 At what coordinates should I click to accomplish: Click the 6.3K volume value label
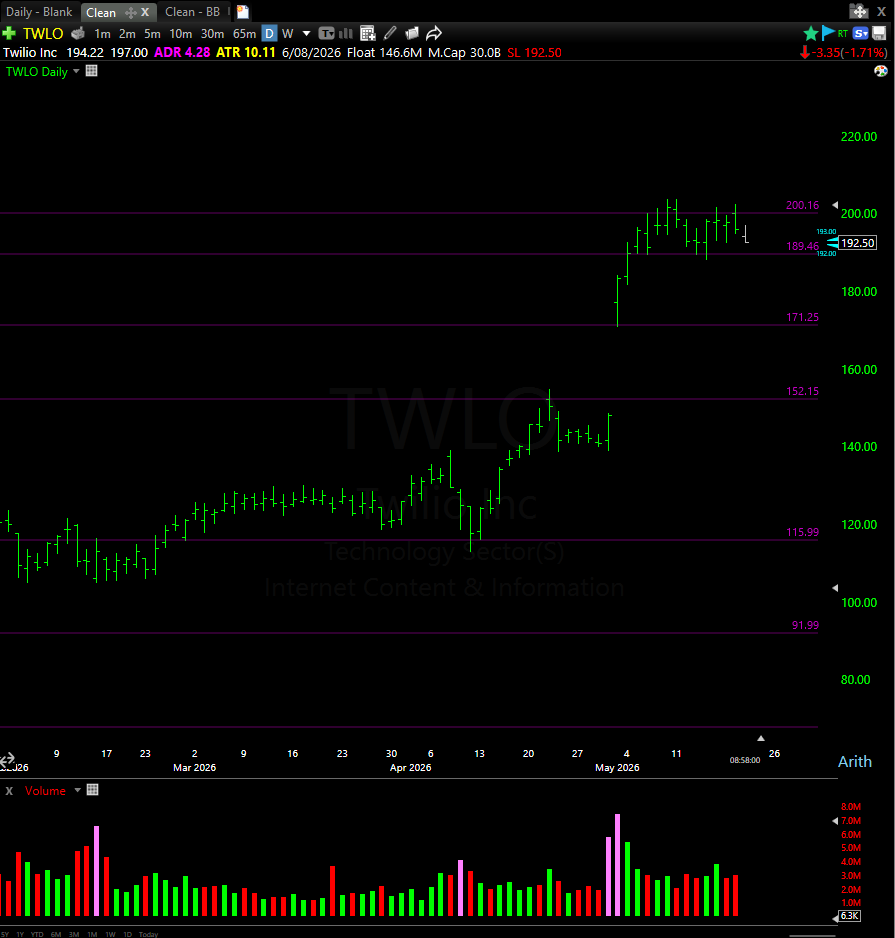point(850,916)
